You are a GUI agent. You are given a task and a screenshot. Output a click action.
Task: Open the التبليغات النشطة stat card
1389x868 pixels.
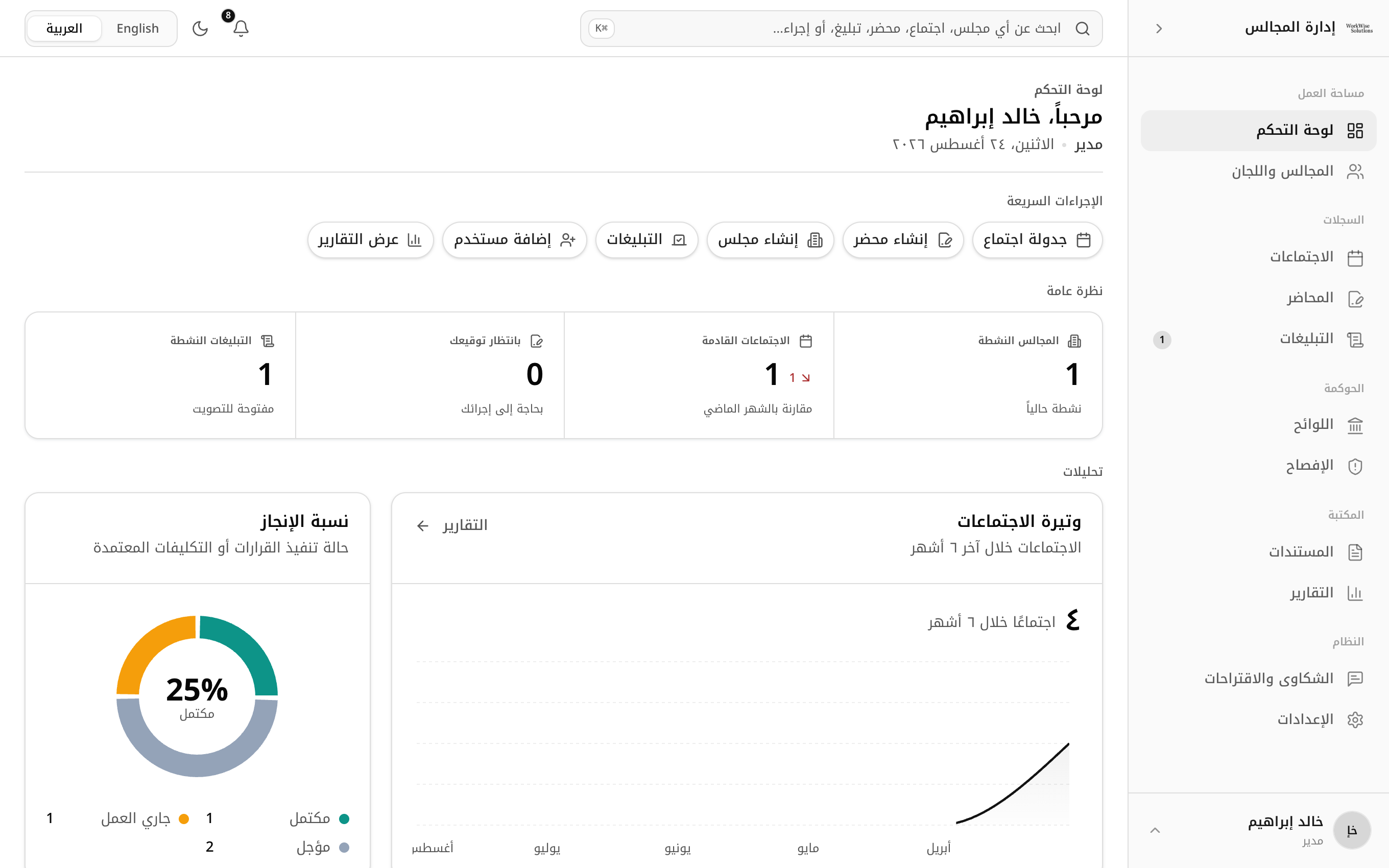pos(160,375)
